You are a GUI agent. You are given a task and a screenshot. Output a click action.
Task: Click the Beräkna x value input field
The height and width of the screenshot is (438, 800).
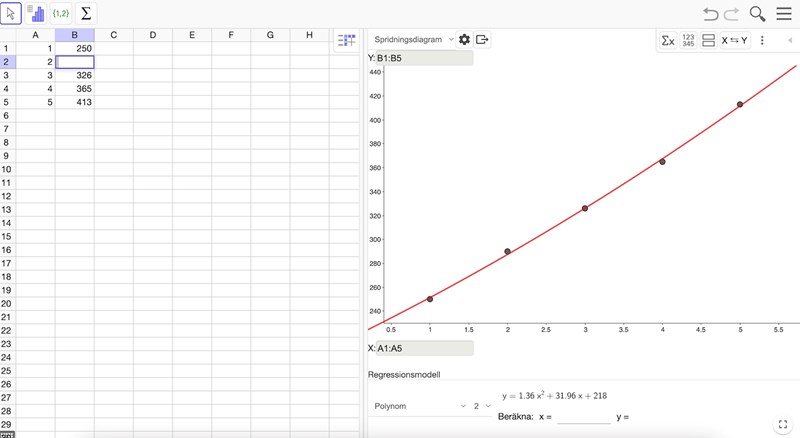pyautogui.click(x=583, y=416)
